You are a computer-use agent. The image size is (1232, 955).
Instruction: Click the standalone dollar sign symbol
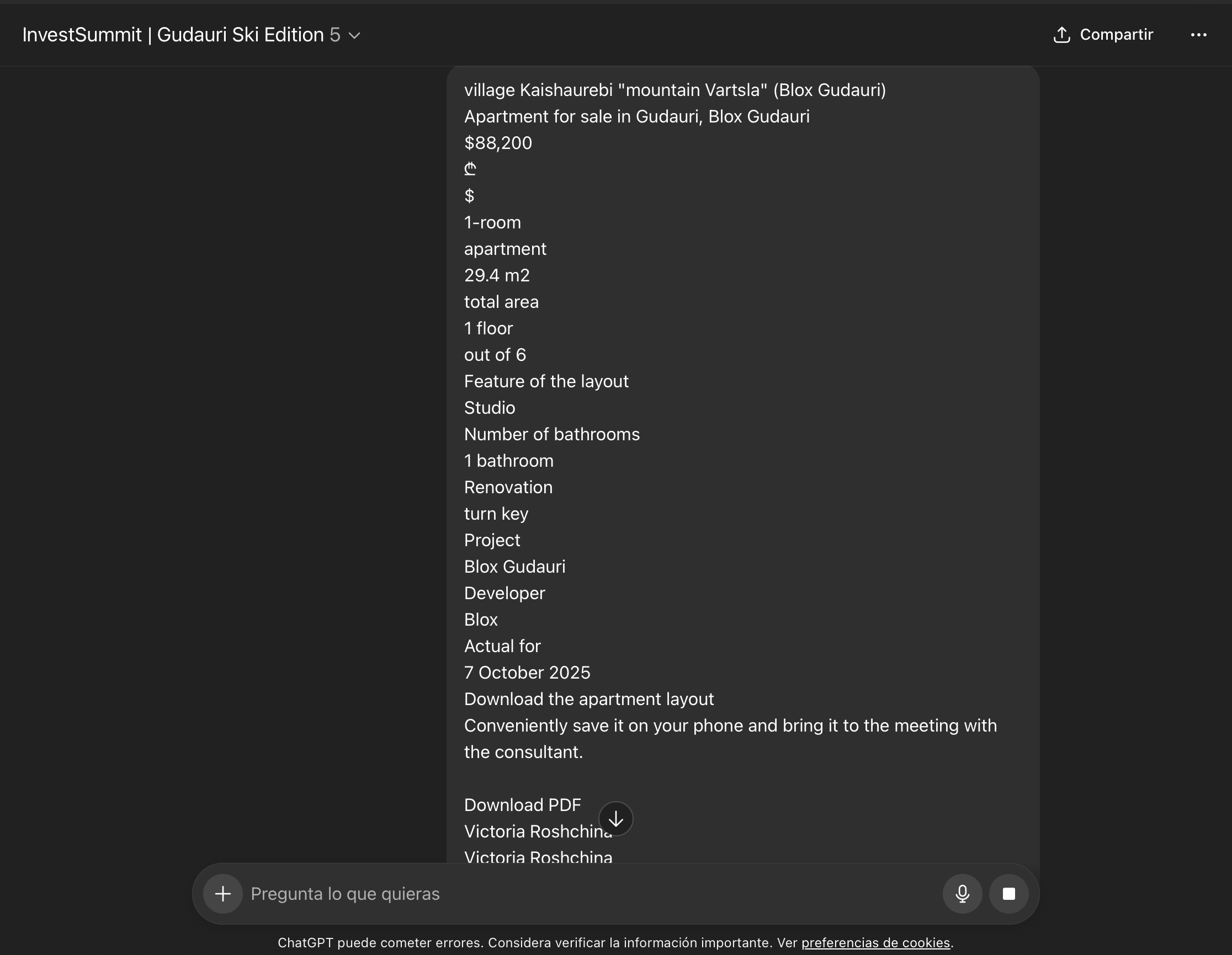(x=469, y=196)
